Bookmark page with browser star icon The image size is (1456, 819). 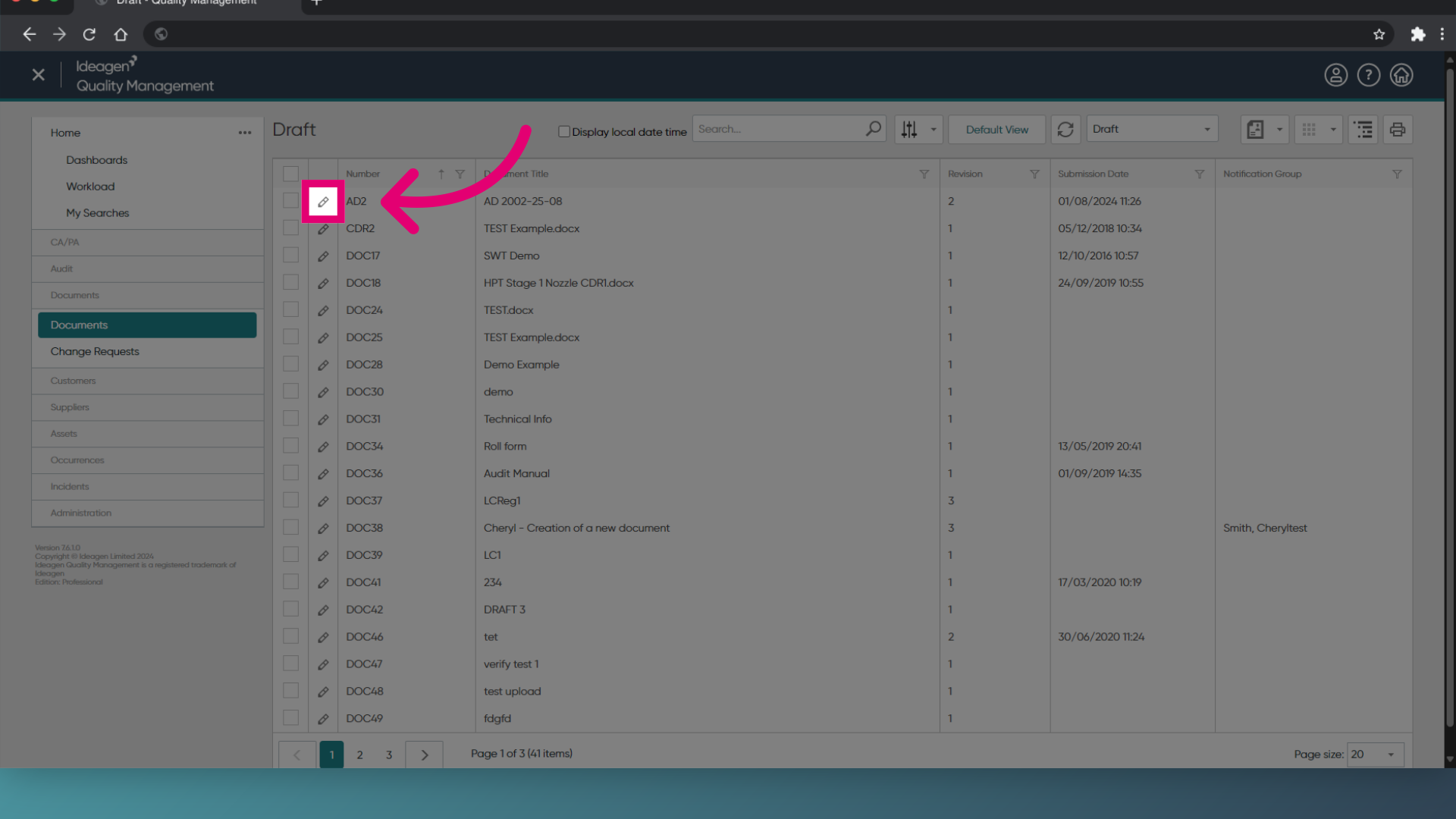pos(1379,34)
